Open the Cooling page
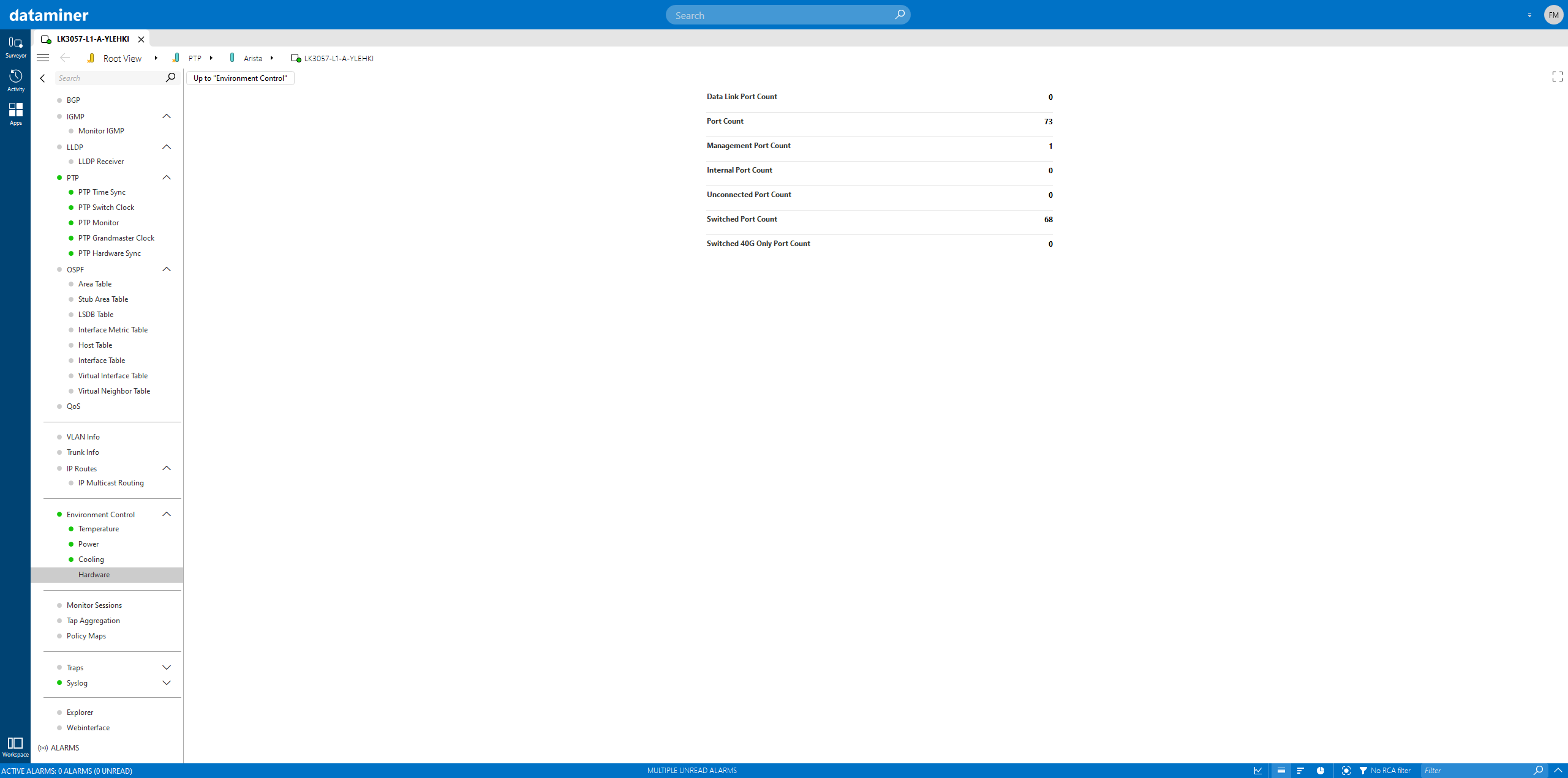This screenshot has width=1568, height=778. [91, 559]
